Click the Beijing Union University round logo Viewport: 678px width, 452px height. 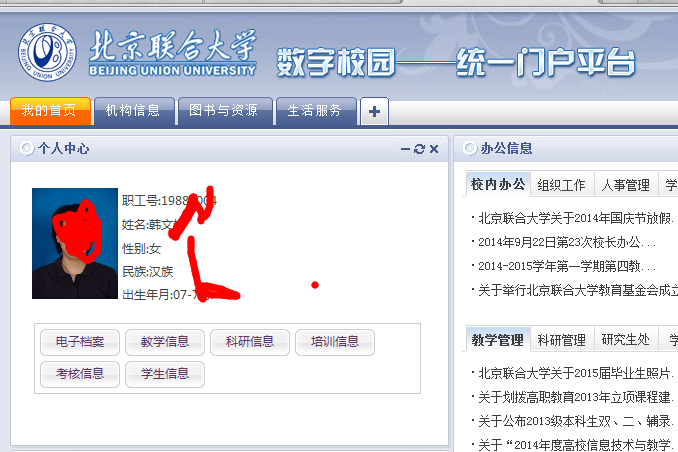[47, 52]
